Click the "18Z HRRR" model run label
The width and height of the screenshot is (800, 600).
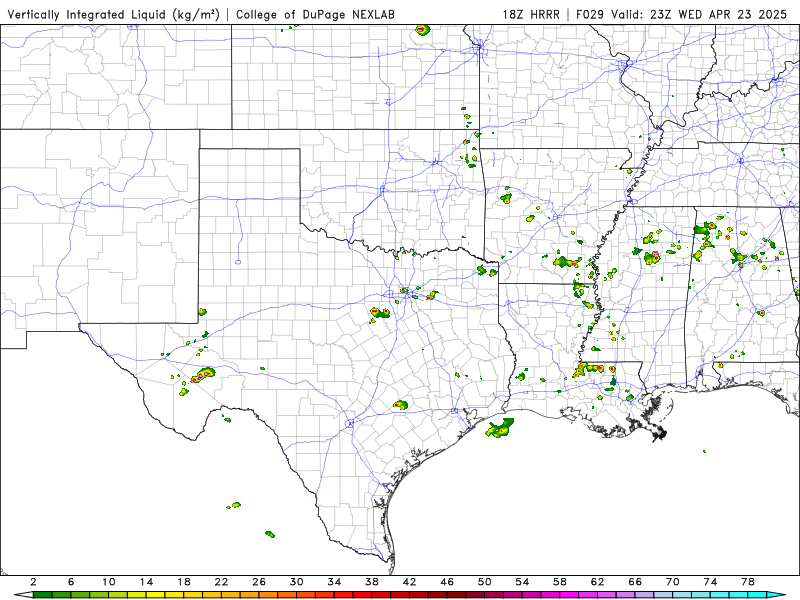coord(531,14)
